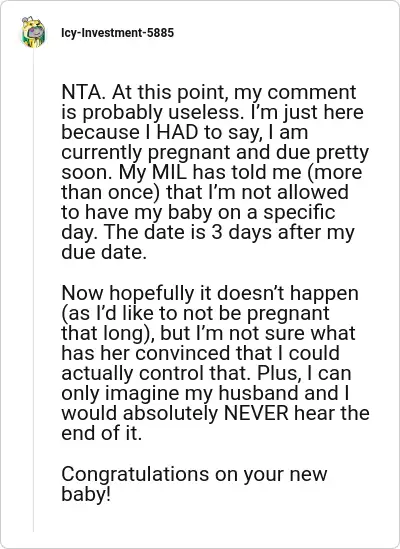Click the phrase 'Congratulations on your new'
This screenshot has height=549, width=400.
point(194,474)
